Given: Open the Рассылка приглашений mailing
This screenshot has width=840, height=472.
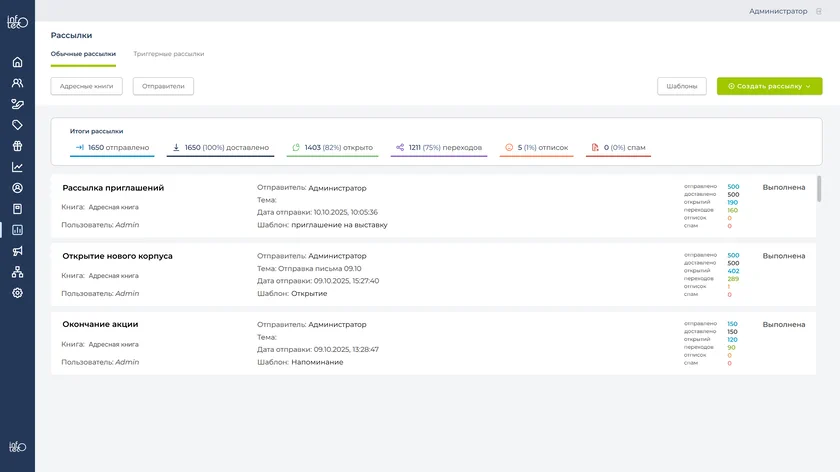Looking at the screenshot, I should coord(113,188).
